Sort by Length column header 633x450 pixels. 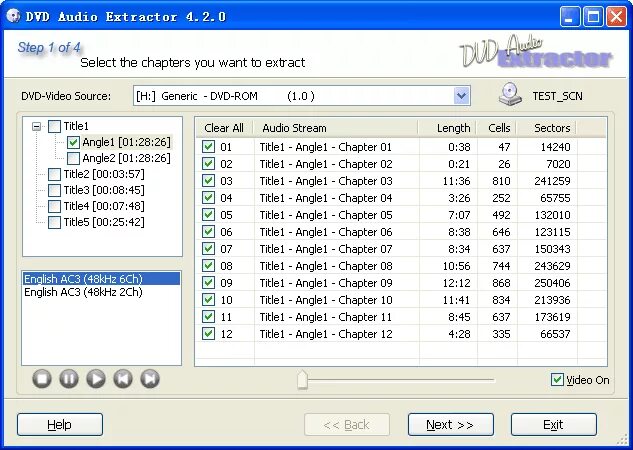[447, 128]
